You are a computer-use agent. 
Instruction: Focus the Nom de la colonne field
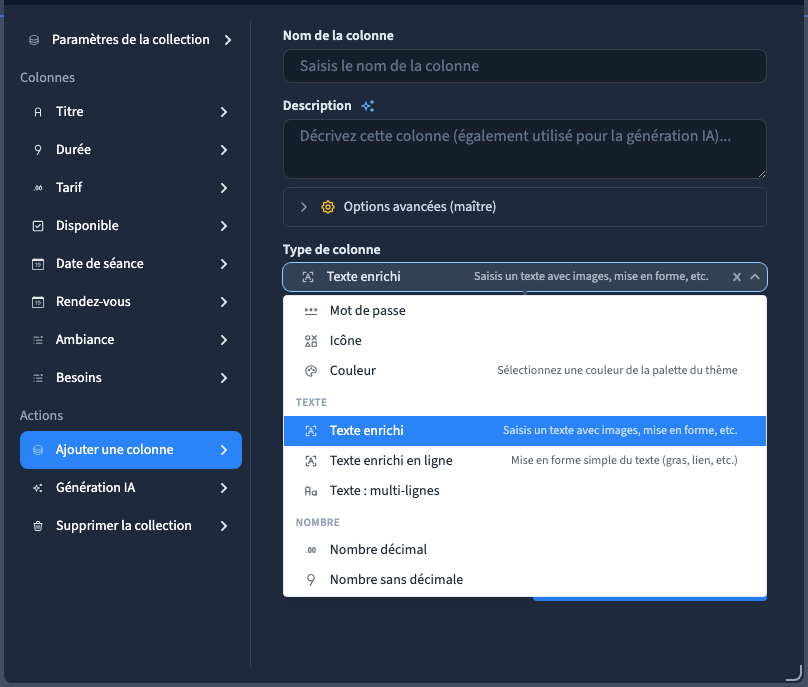point(525,66)
